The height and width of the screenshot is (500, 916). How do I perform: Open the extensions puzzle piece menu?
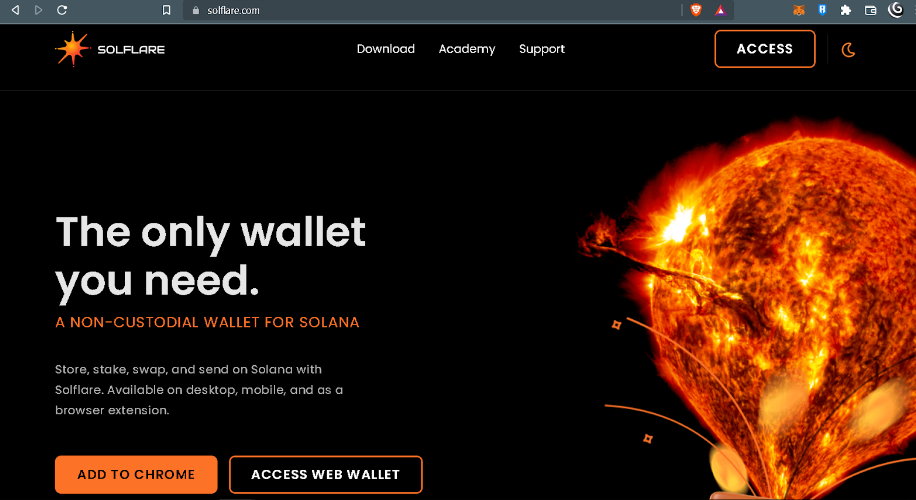pyautogui.click(x=845, y=10)
